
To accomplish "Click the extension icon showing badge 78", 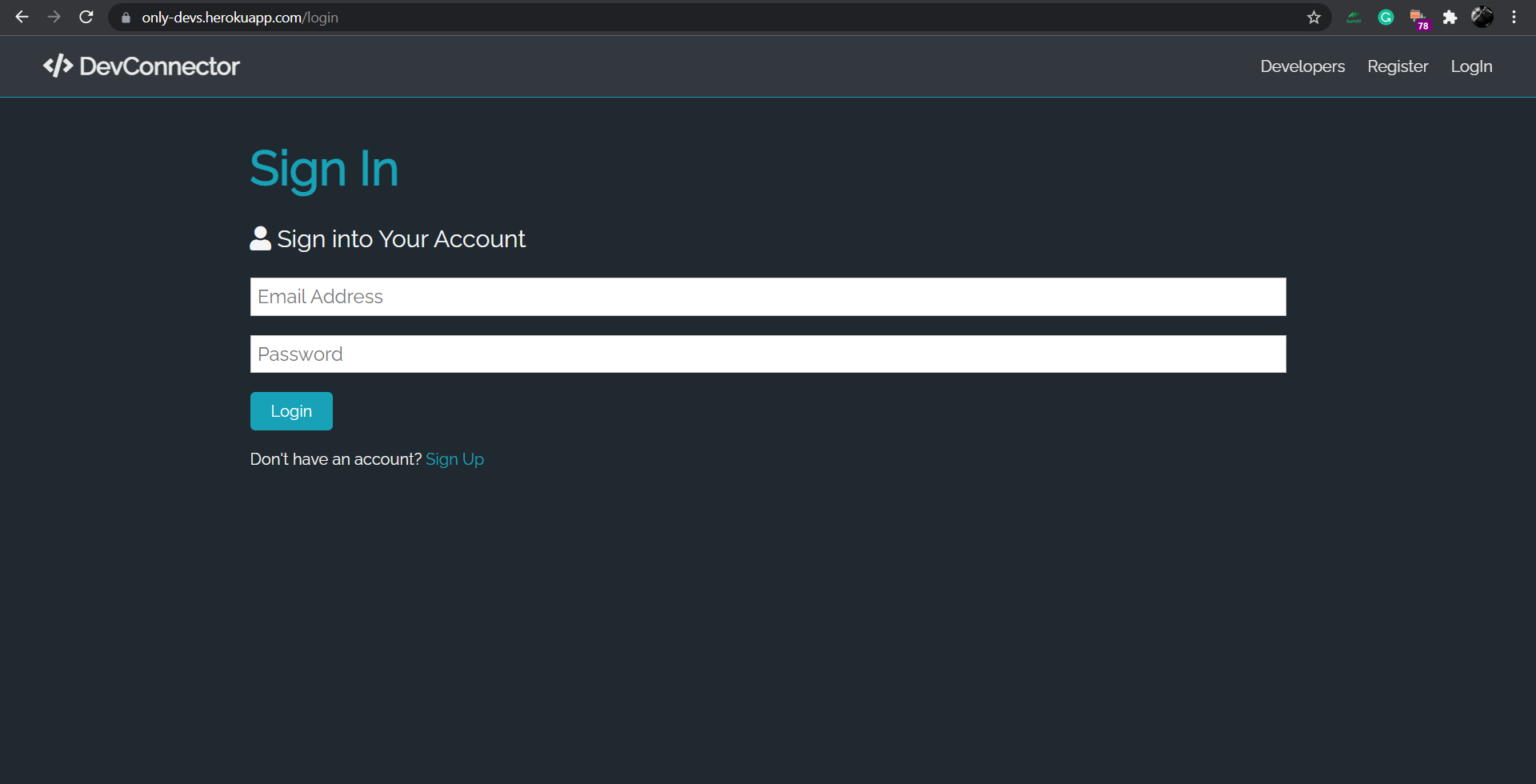I will (x=1418, y=17).
